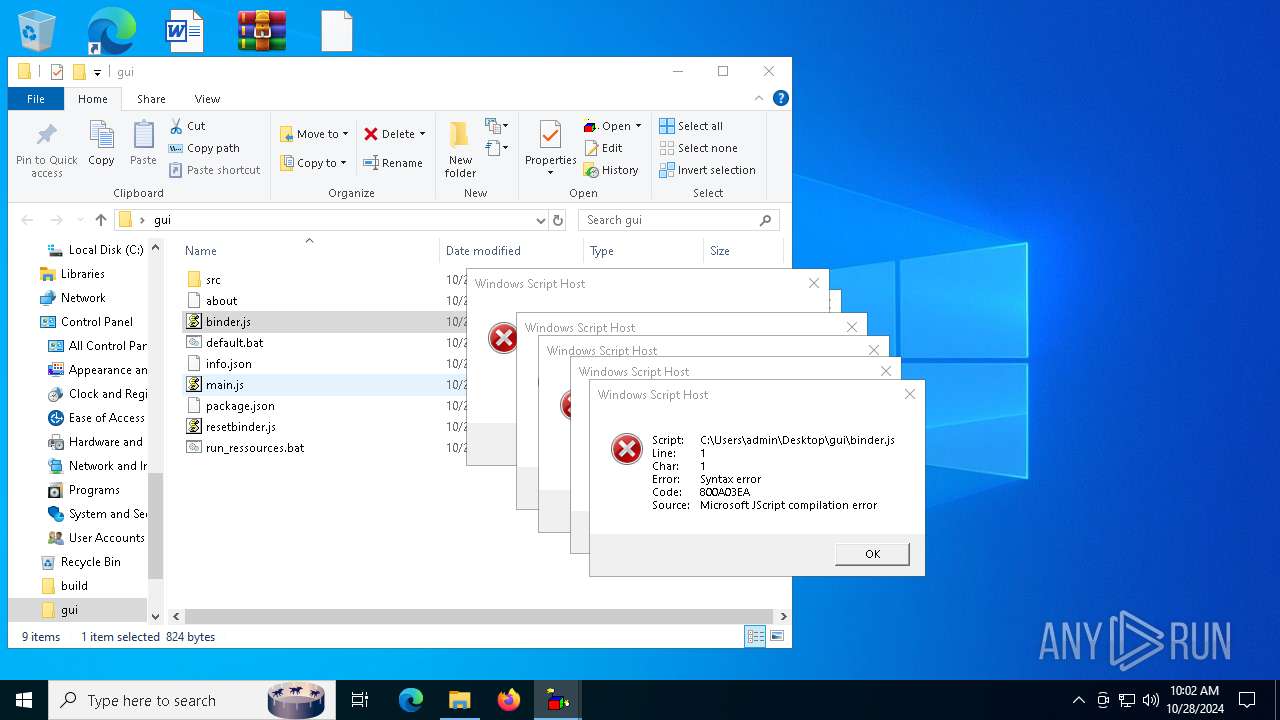Screen dimensions: 1280x720
Task: Click Pin to Quick access icon
Action: point(46,150)
